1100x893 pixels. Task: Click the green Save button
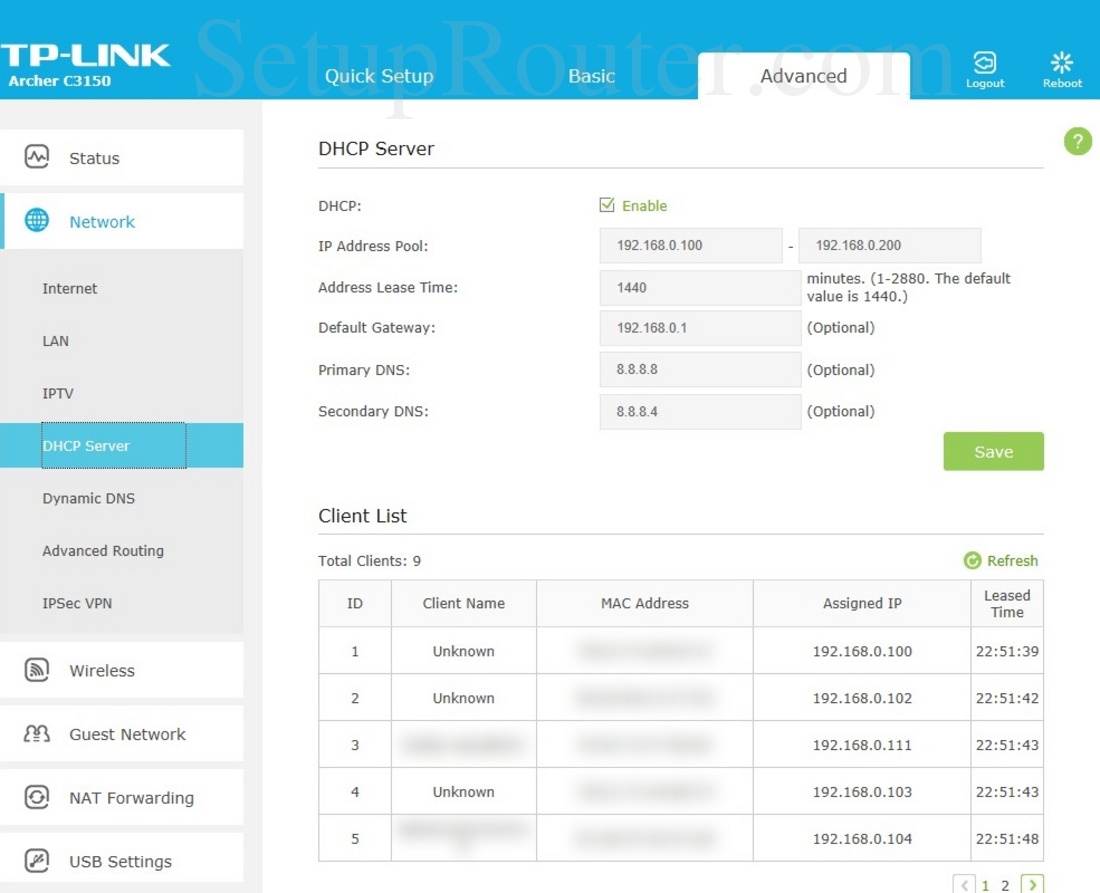click(993, 452)
